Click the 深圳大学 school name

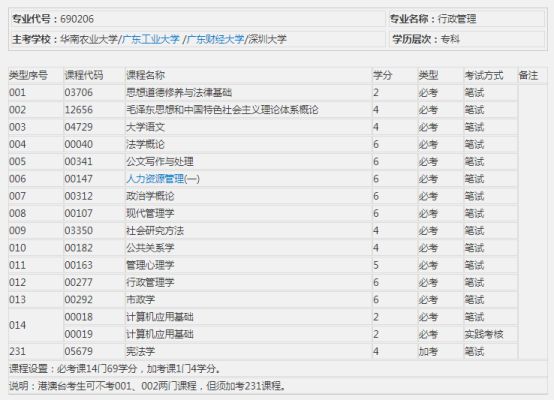pyautogui.click(x=267, y=39)
